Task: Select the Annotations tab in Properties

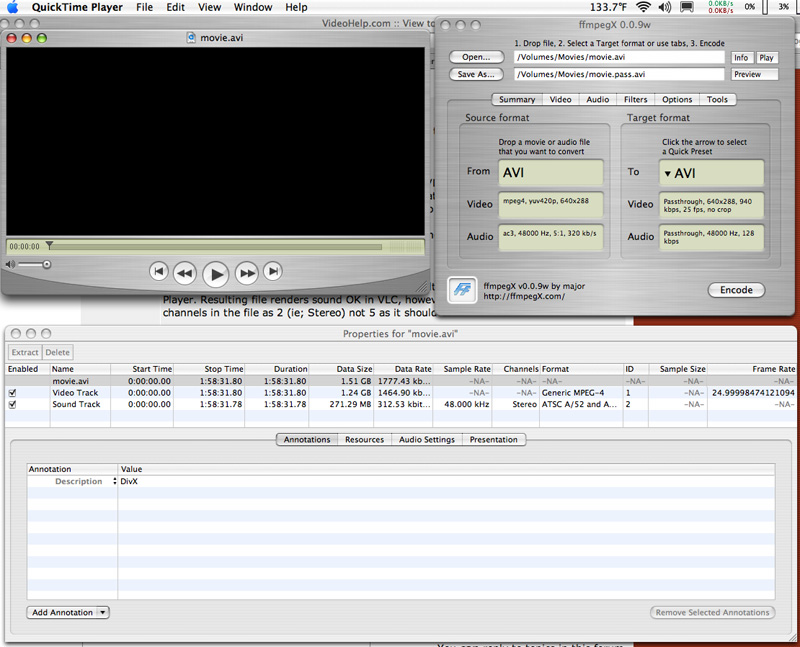Action: tap(307, 439)
